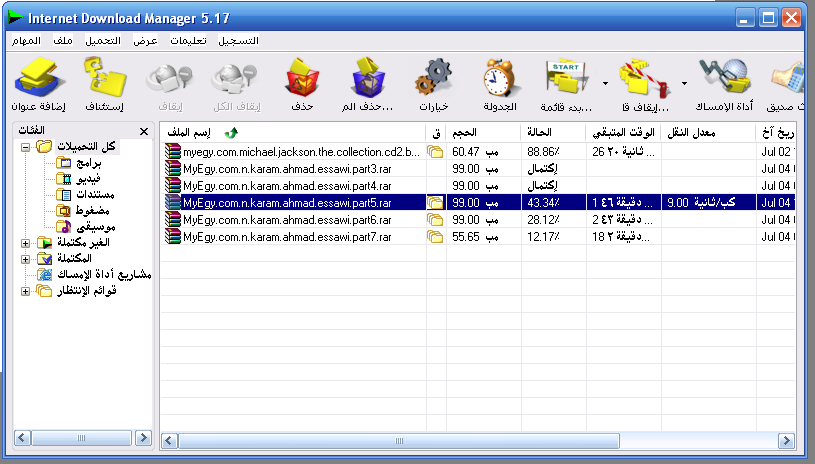Open the Start Queue dropdown arrow

[x=606, y=83]
